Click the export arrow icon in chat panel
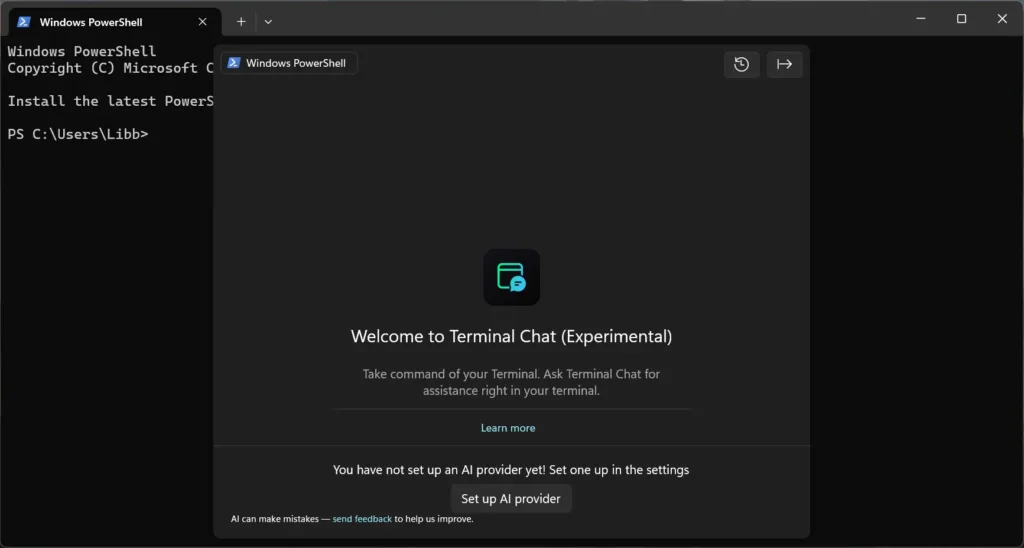The width and height of the screenshot is (1024, 548). [x=784, y=64]
